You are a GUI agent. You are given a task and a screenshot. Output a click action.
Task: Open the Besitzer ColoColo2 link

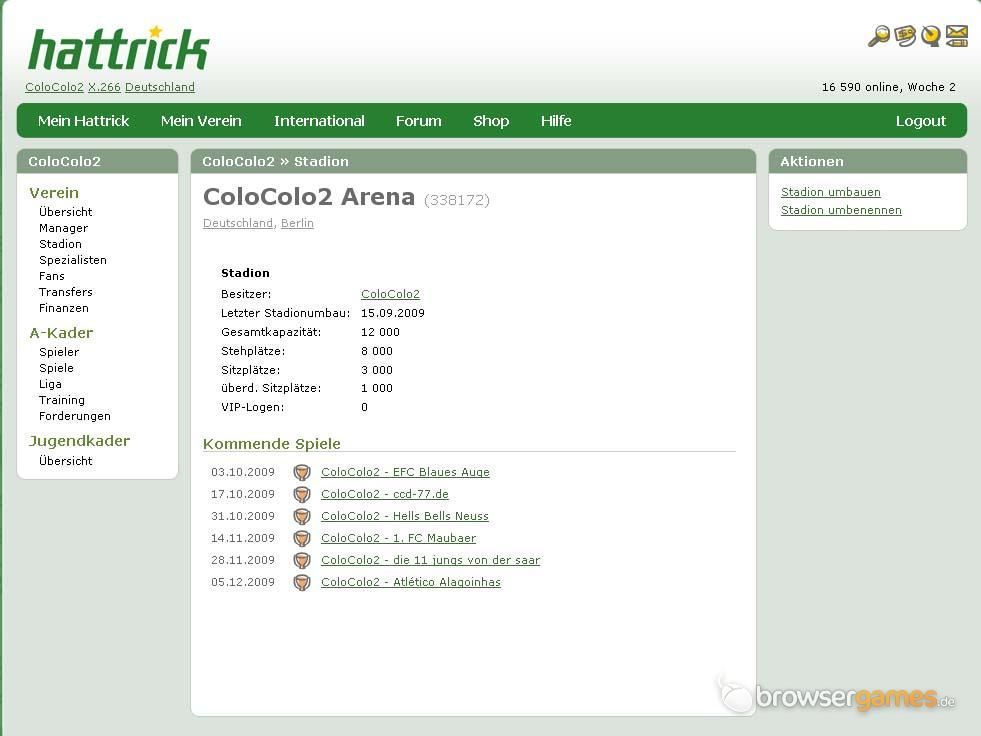(x=390, y=294)
